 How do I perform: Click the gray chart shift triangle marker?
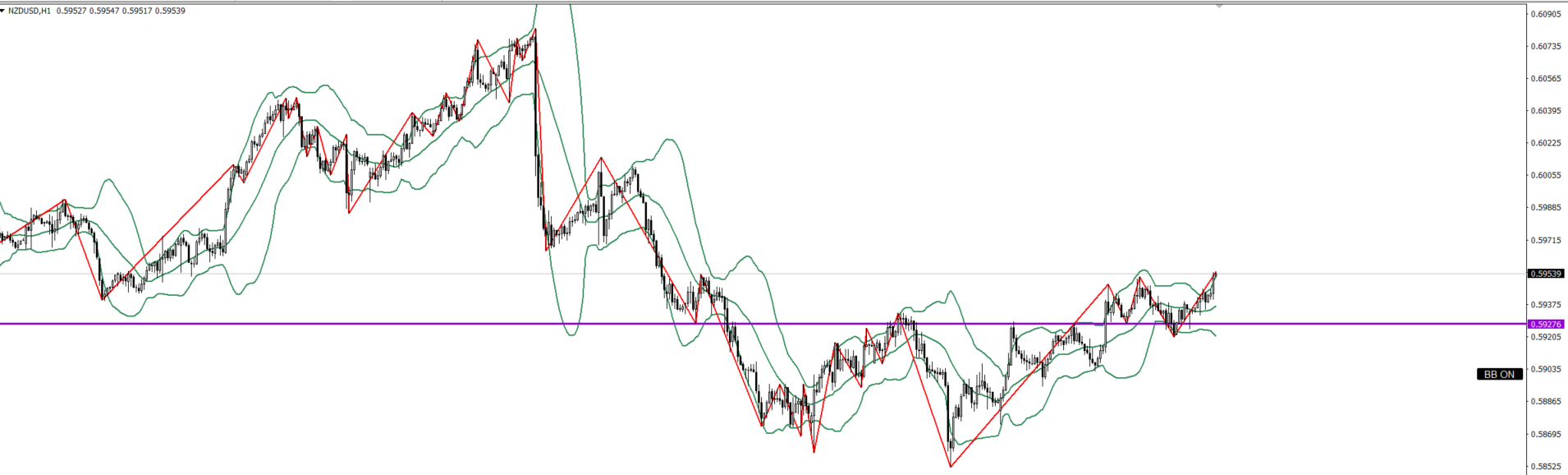[1219, 6]
